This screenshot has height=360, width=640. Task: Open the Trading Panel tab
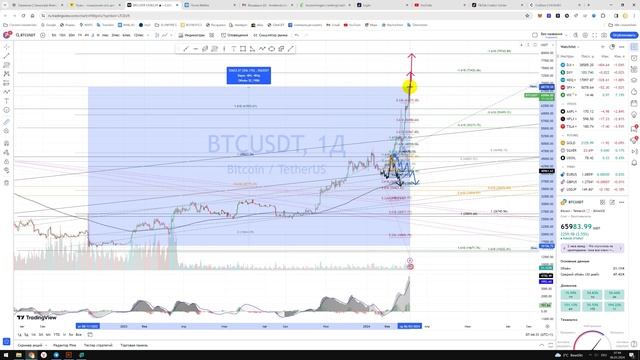point(134,345)
